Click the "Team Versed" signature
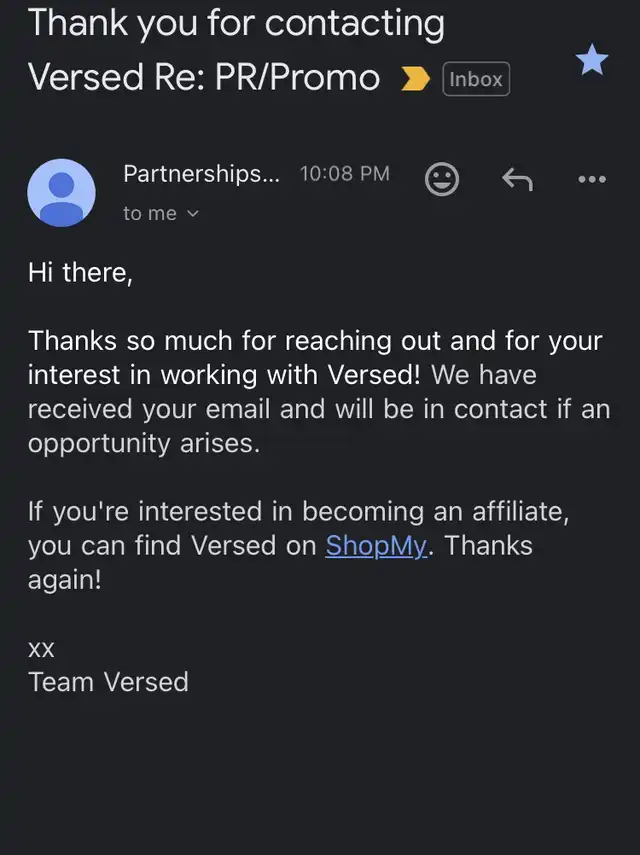Viewport: 640px width, 855px height. pos(108,682)
